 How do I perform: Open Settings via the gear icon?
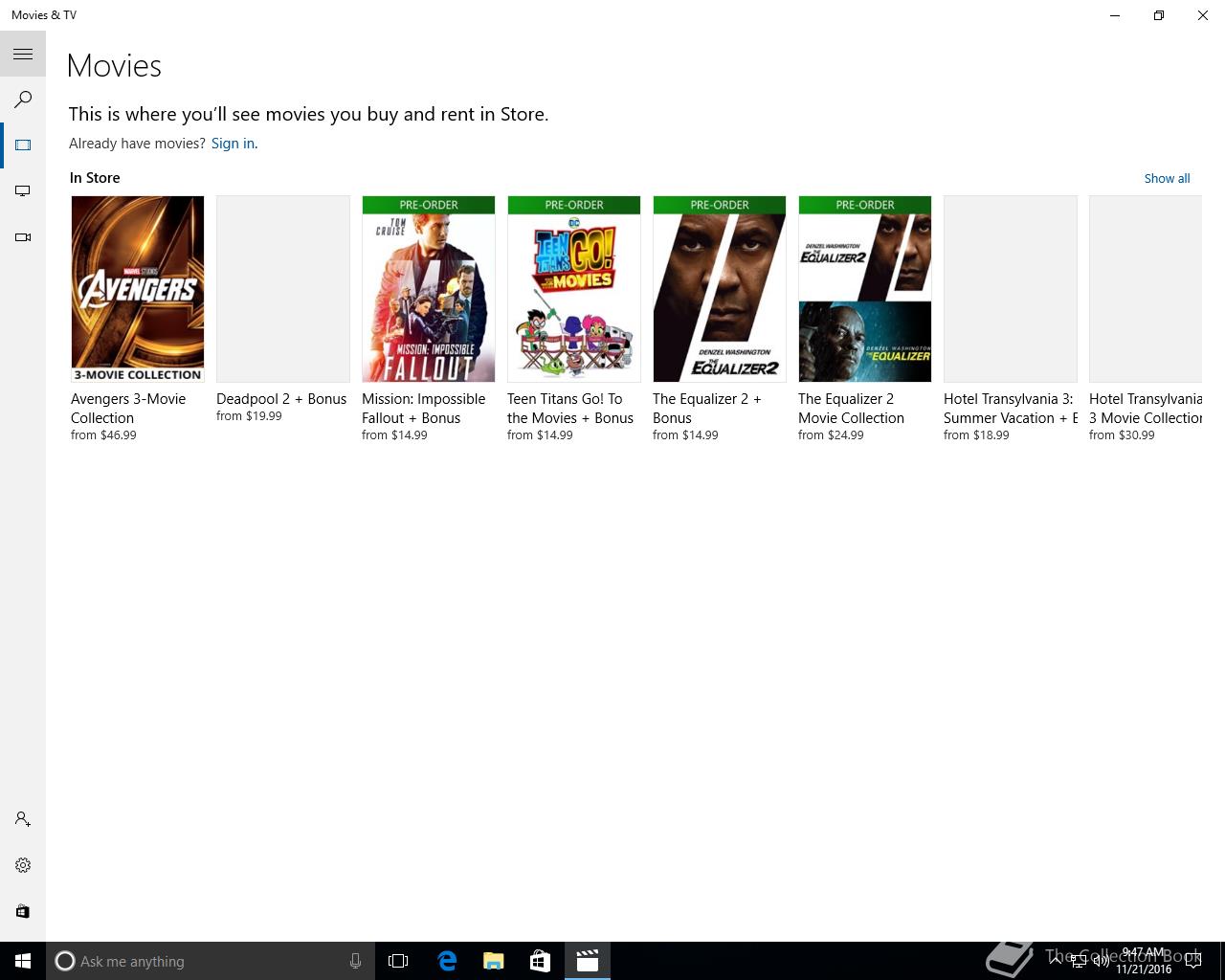[23, 865]
